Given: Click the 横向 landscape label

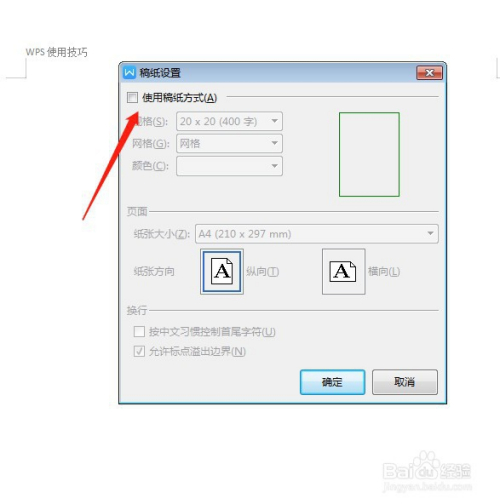Looking at the screenshot, I should (x=384, y=272).
